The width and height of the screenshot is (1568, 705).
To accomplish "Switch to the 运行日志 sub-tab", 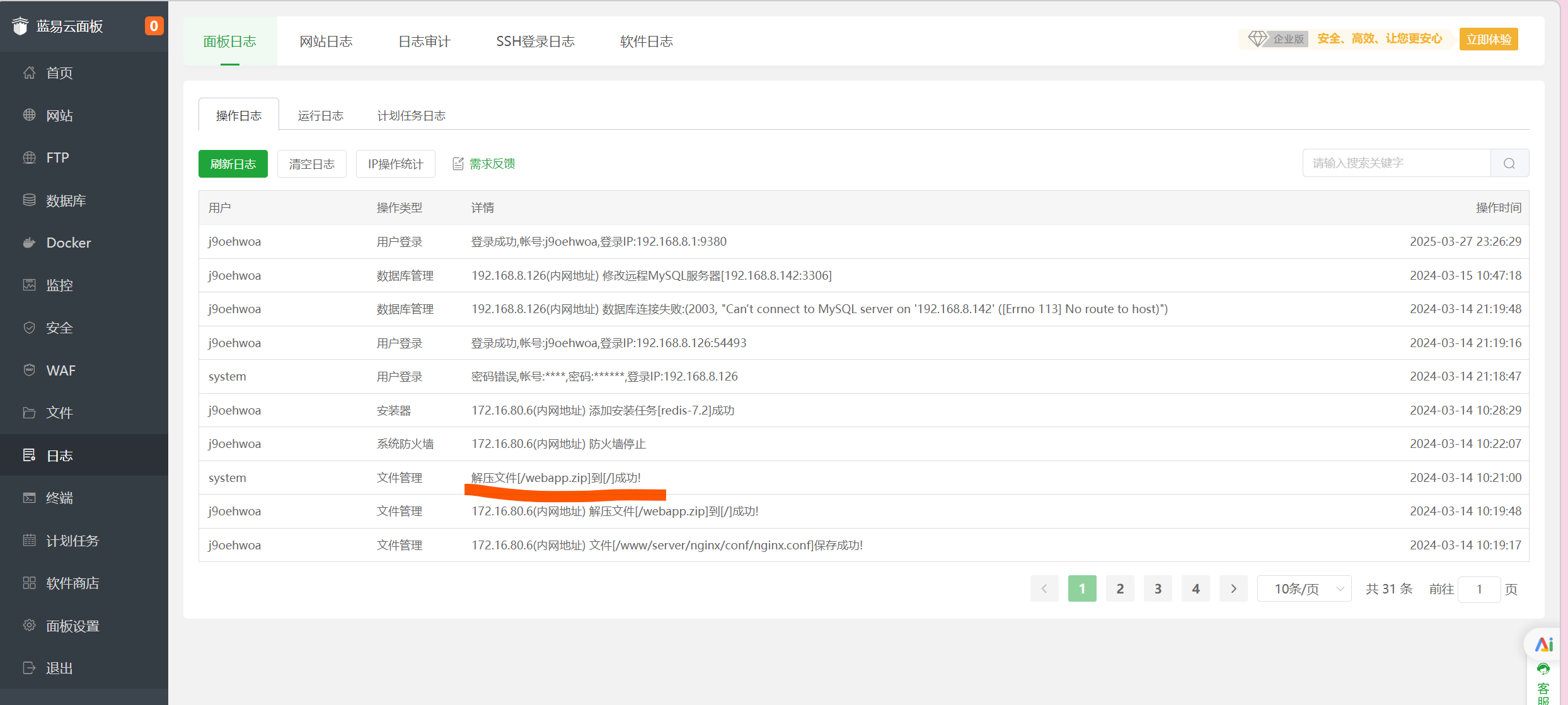I will click(x=320, y=116).
